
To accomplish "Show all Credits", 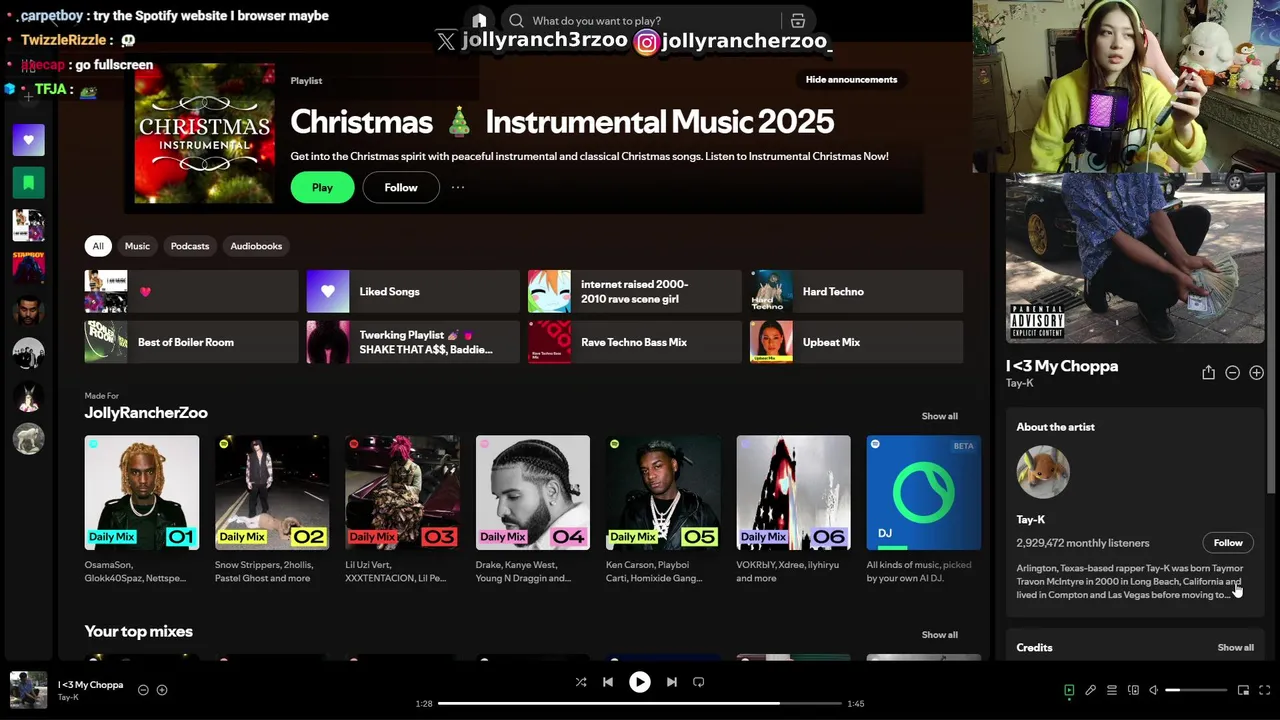I will [1235, 648].
